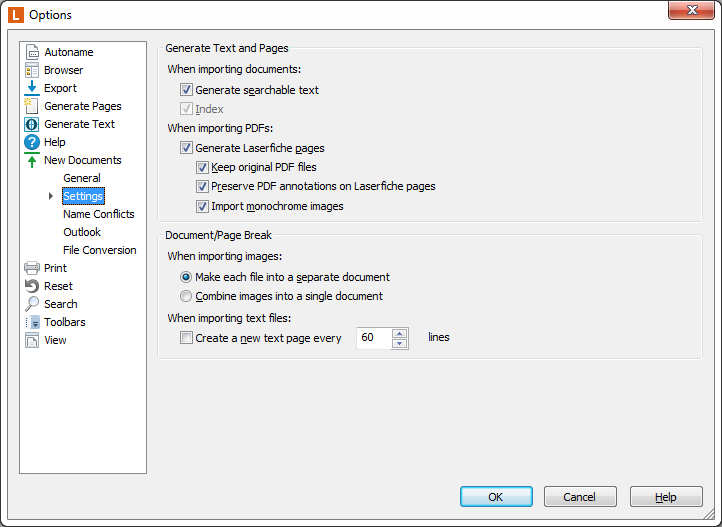Click the Cancel button

click(580, 497)
